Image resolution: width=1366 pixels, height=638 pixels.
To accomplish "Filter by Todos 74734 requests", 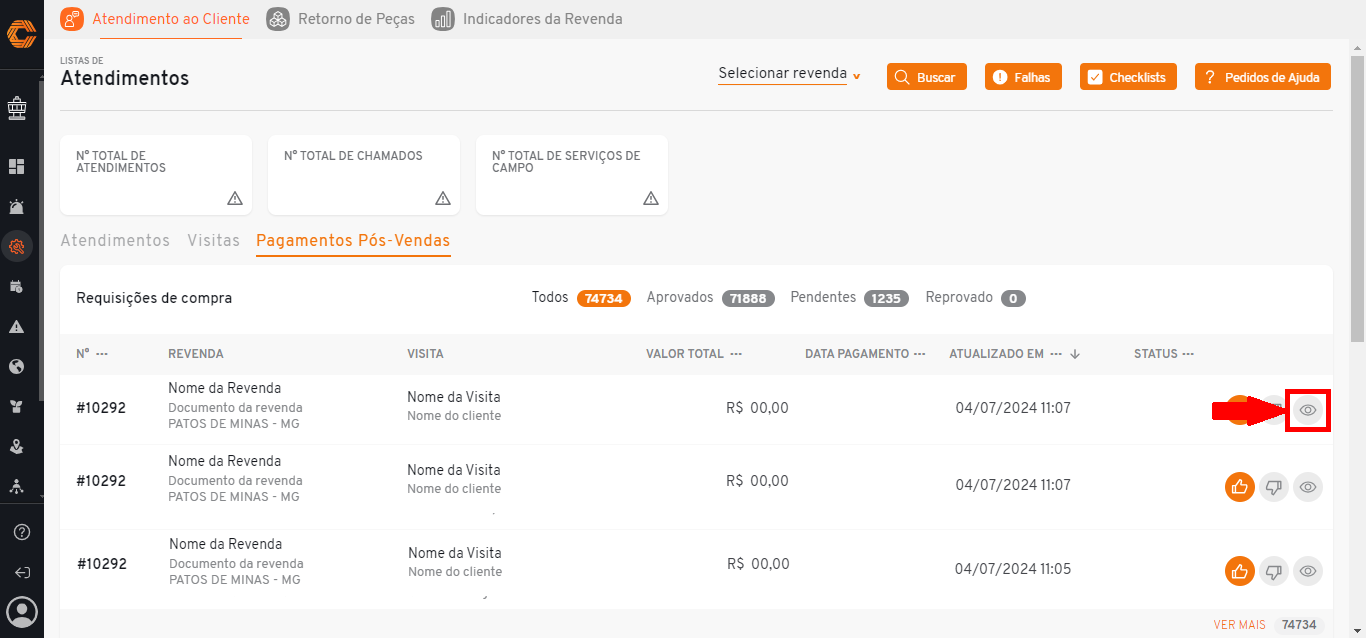I will (581, 298).
